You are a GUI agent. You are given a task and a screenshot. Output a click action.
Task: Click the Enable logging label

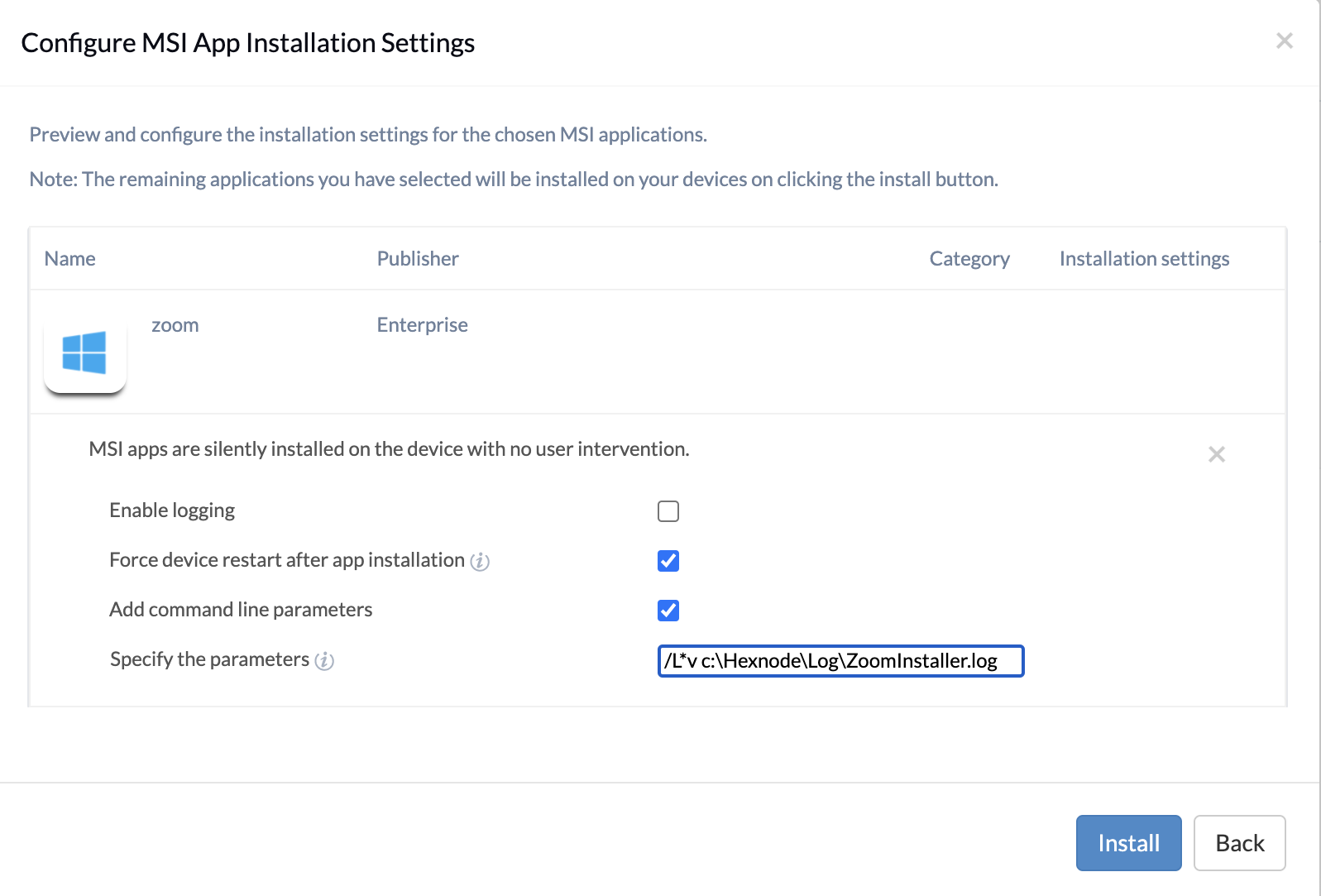point(172,510)
